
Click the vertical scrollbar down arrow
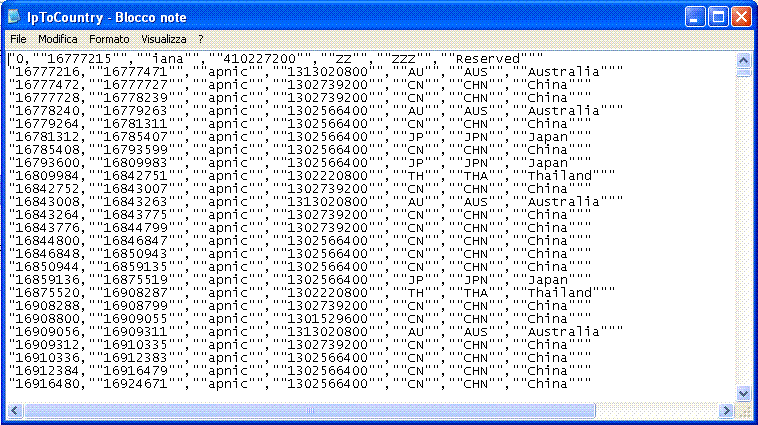[x=743, y=393]
